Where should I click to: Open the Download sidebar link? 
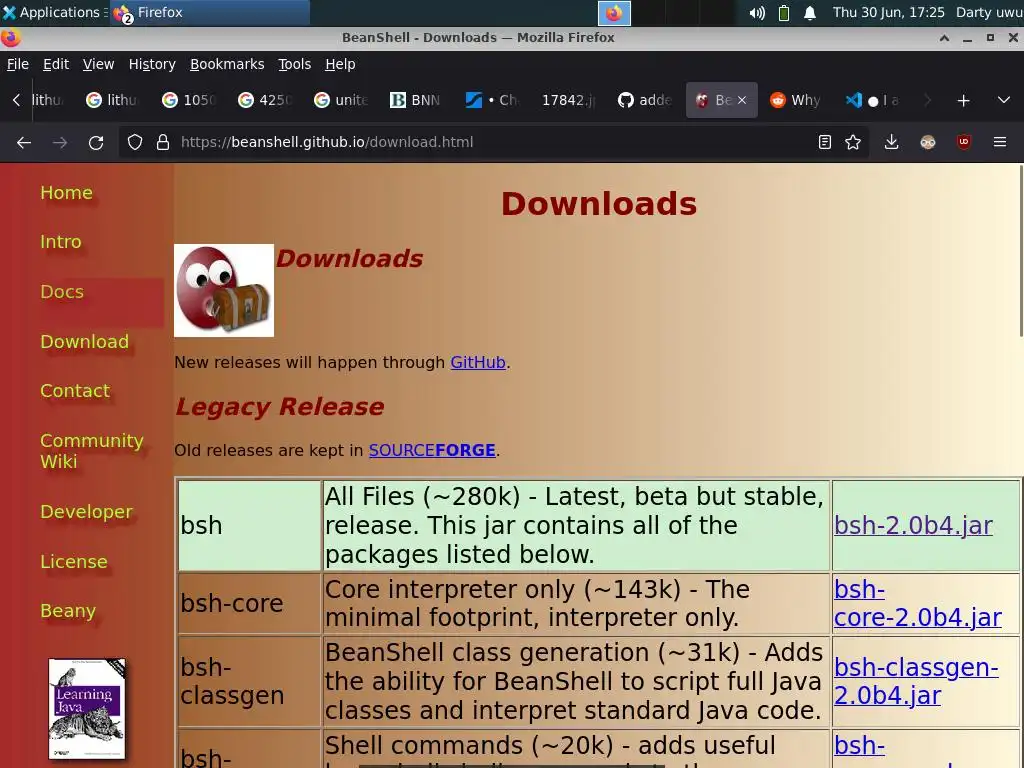coord(84,342)
